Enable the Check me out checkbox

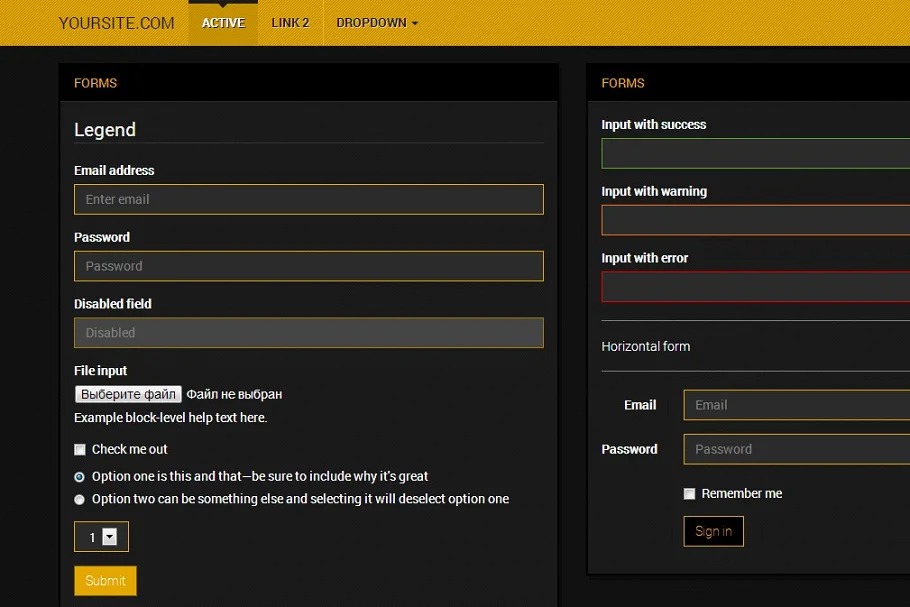click(x=80, y=450)
